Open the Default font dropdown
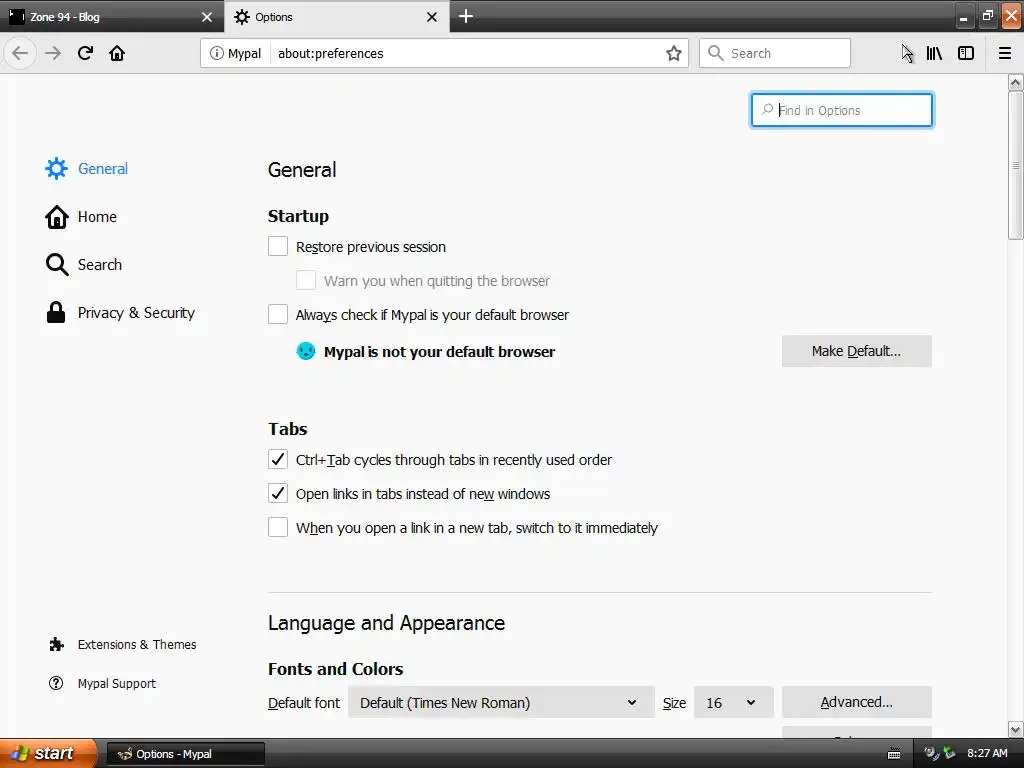Viewport: 1024px width, 768px height. click(501, 702)
